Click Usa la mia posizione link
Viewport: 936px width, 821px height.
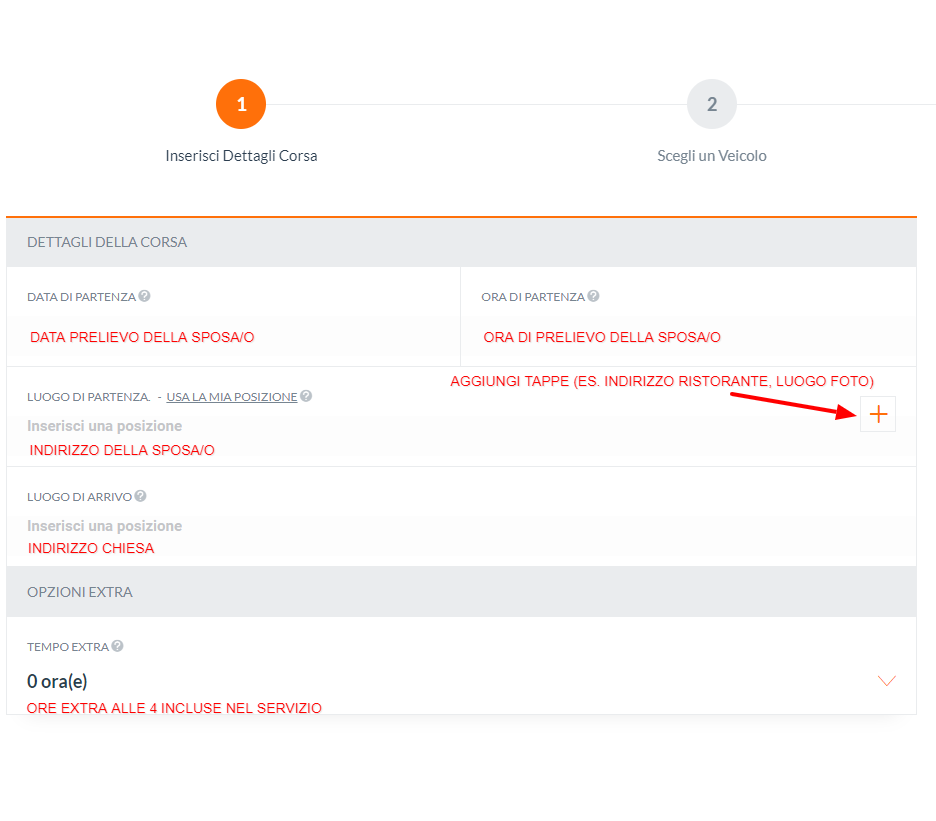coord(232,396)
